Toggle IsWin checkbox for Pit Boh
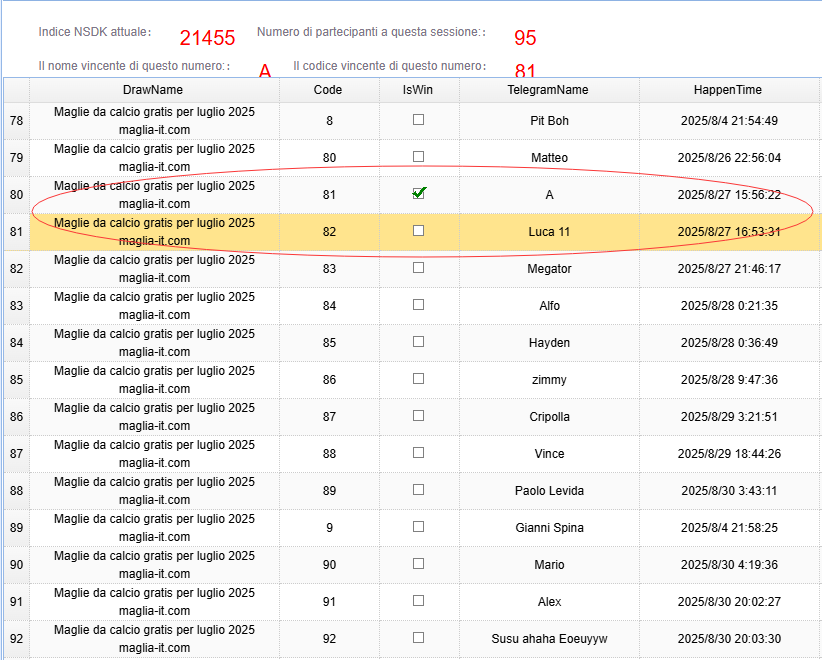 pos(418,120)
